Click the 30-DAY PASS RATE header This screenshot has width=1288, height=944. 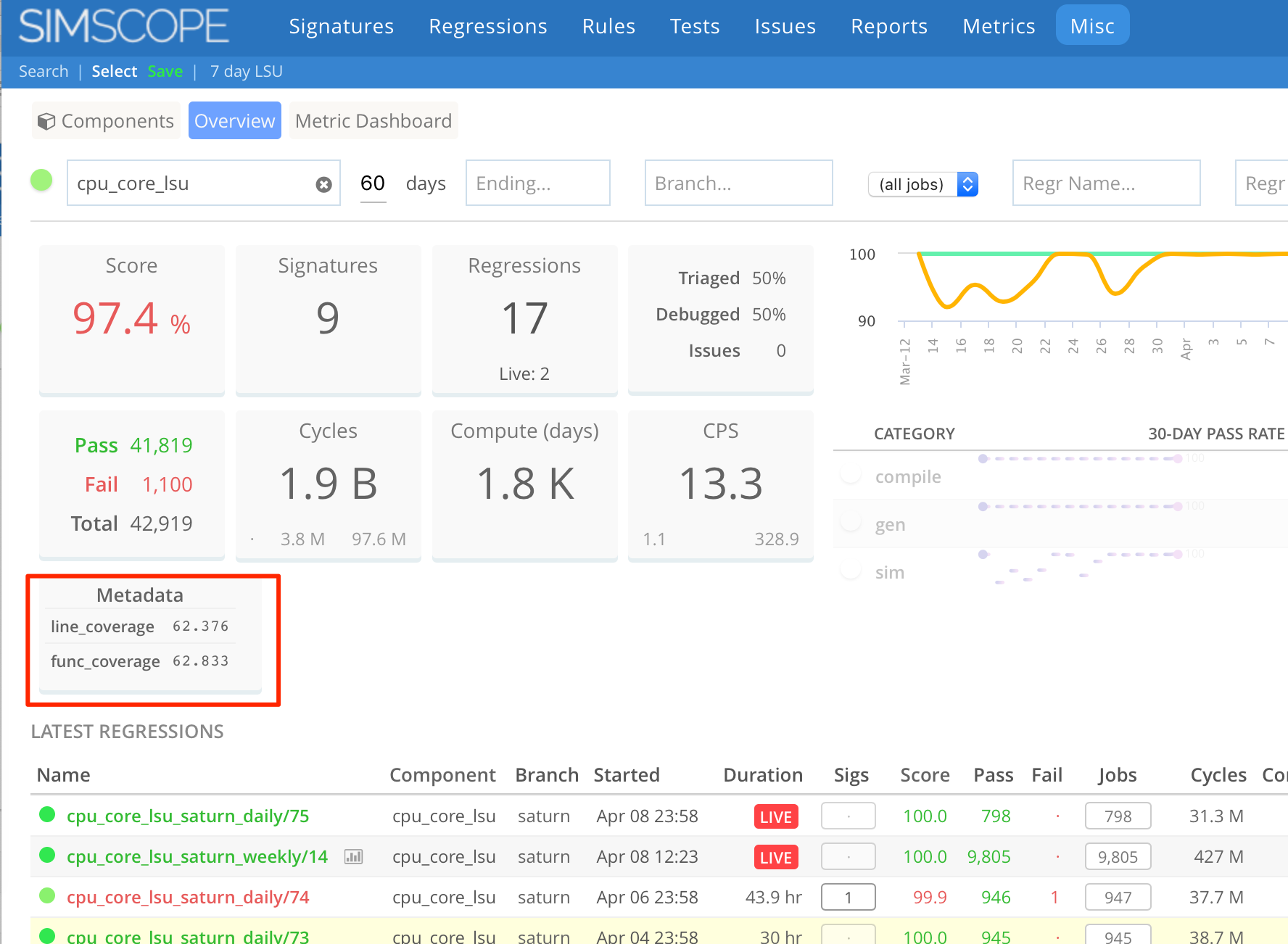click(1216, 434)
